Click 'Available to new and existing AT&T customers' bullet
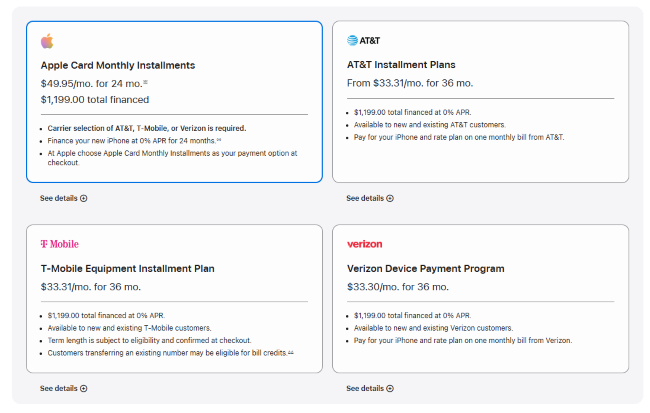The width and height of the screenshot is (650, 413). click(429, 124)
